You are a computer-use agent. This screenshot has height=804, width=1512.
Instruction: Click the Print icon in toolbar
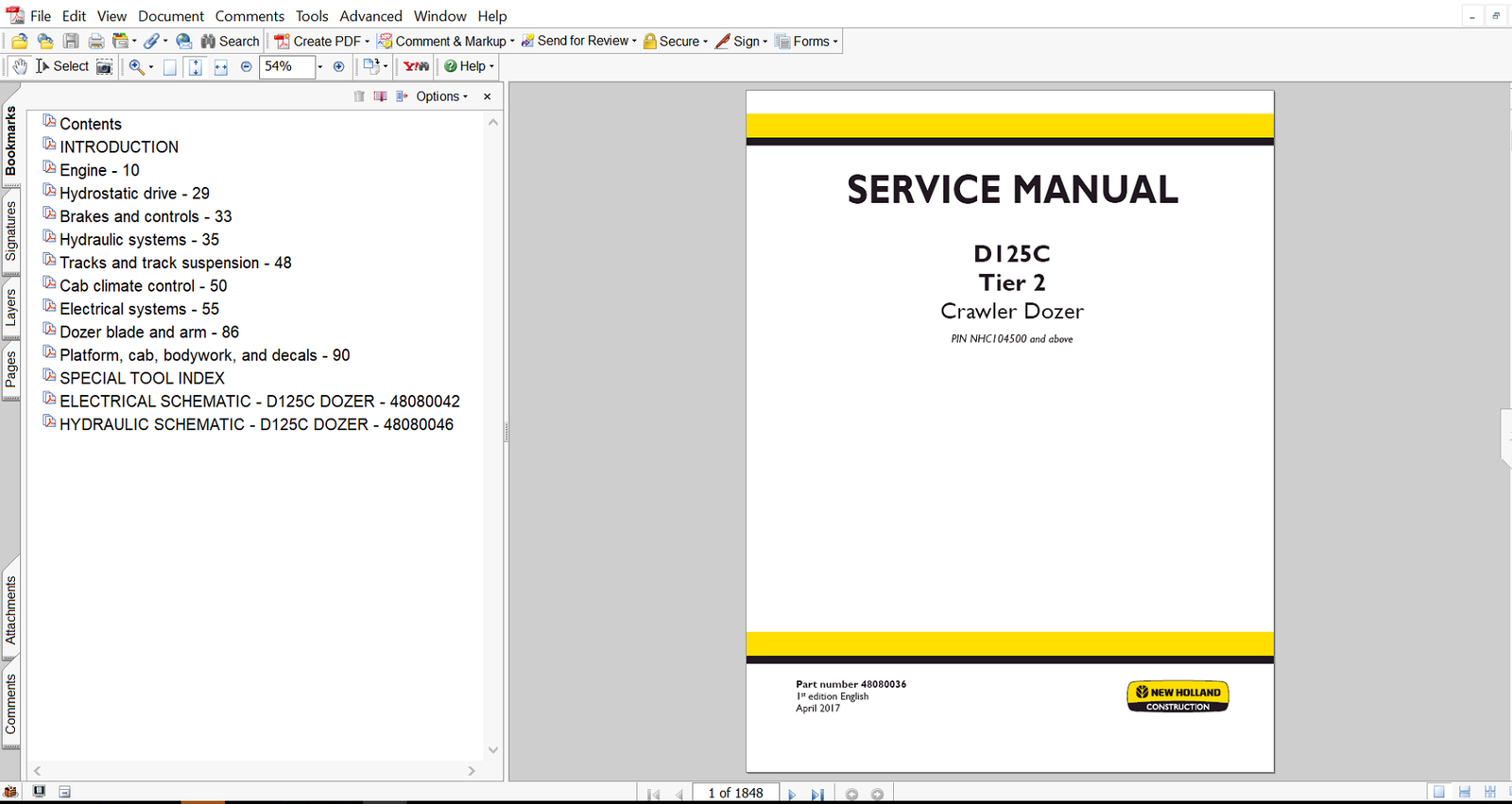pyautogui.click(x=95, y=41)
